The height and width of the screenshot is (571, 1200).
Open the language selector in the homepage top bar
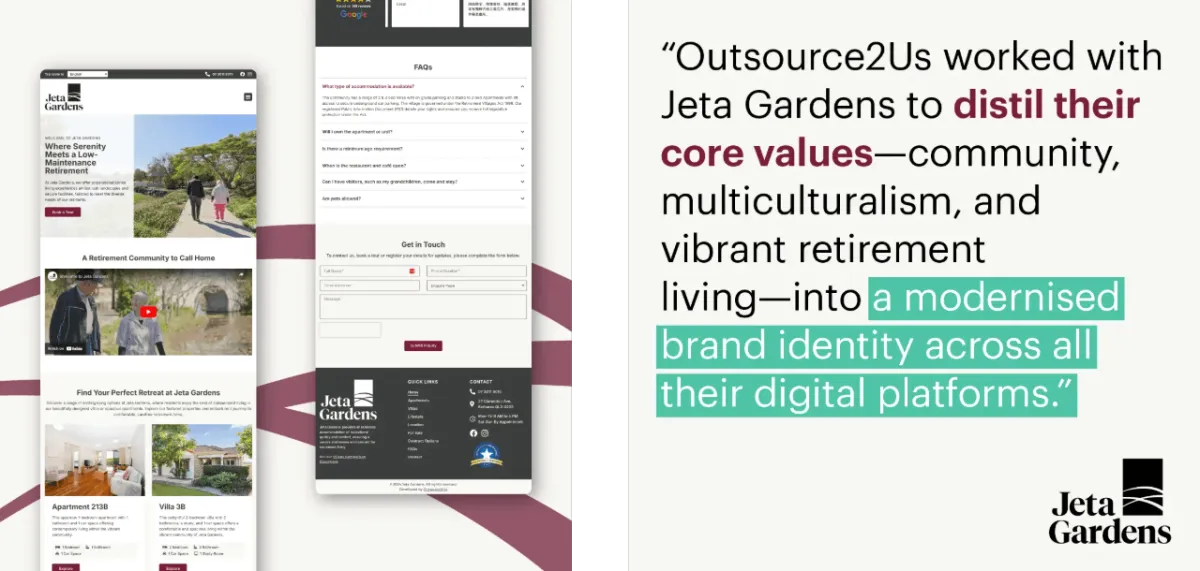(88, 74)
